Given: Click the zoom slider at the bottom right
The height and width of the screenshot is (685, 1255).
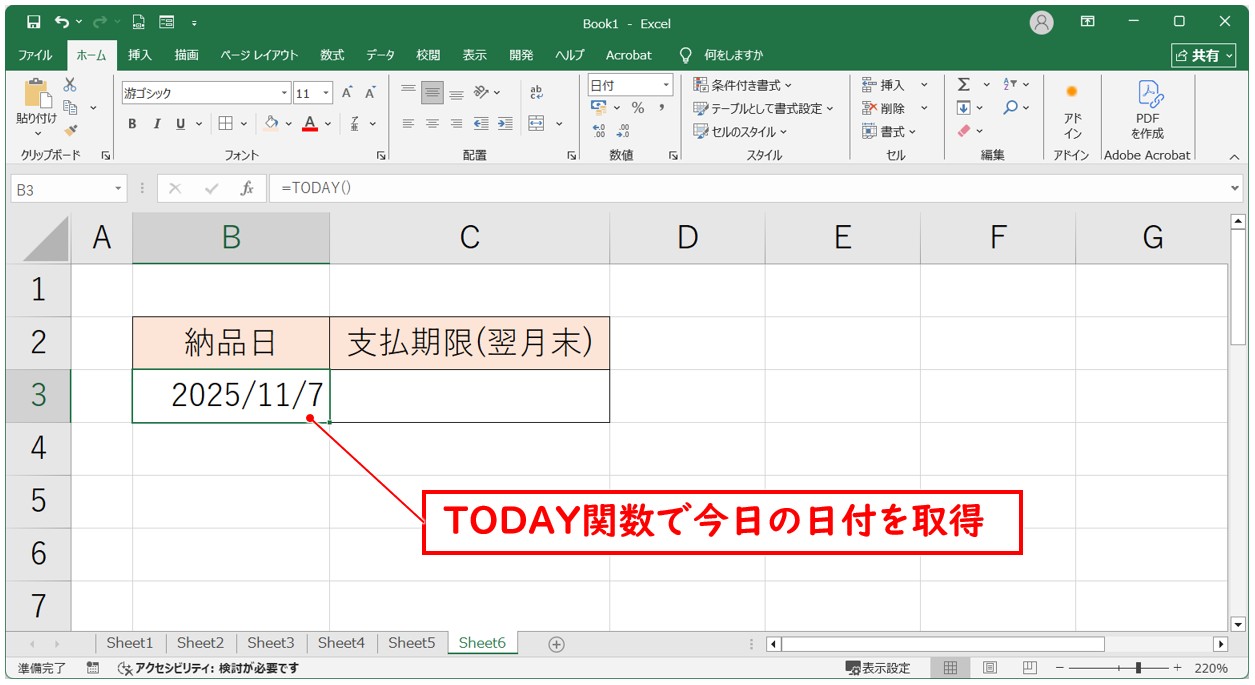Looking at the screenshot, I should [1138, 667].
